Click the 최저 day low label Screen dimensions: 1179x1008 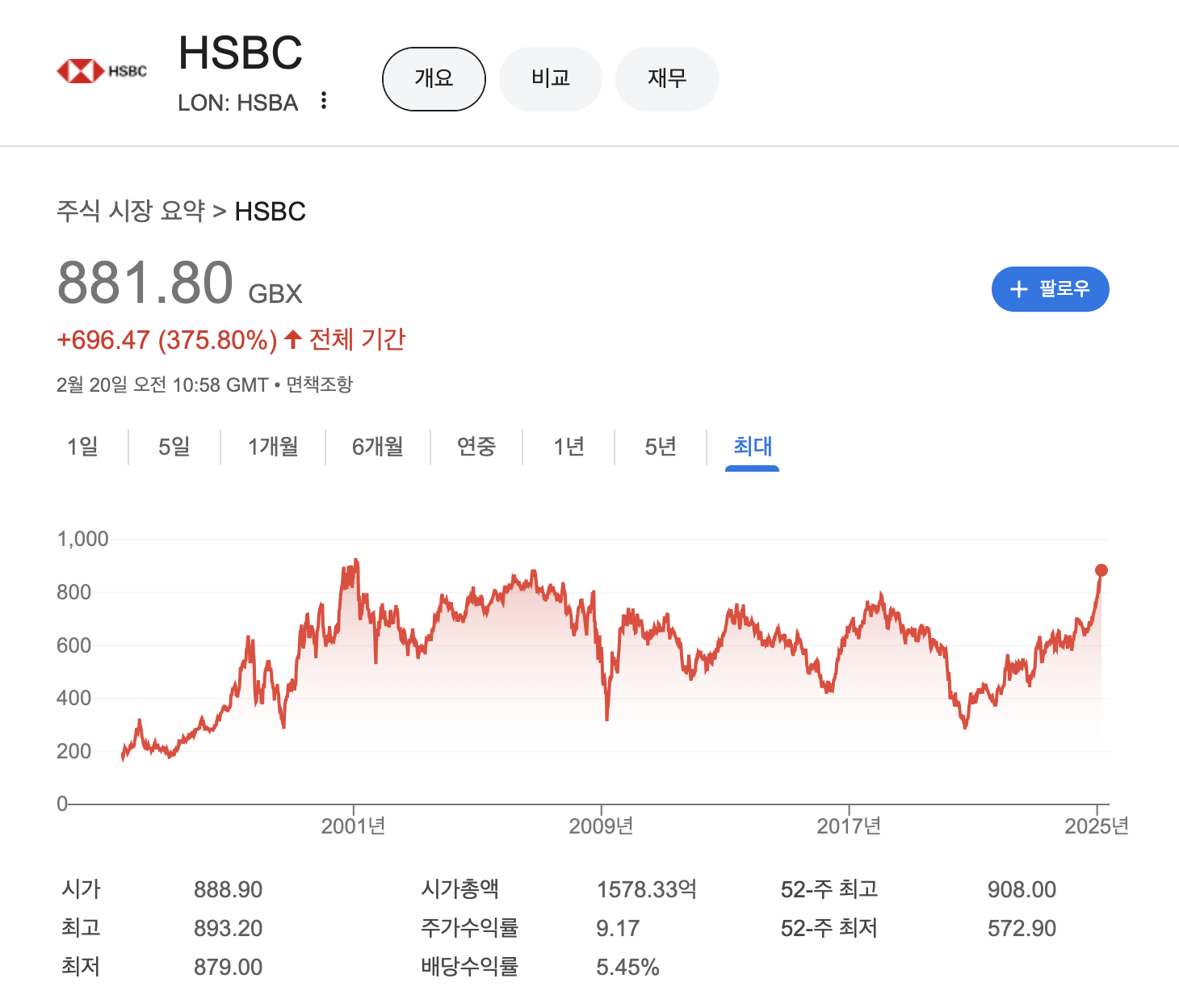tap(81, 967)
